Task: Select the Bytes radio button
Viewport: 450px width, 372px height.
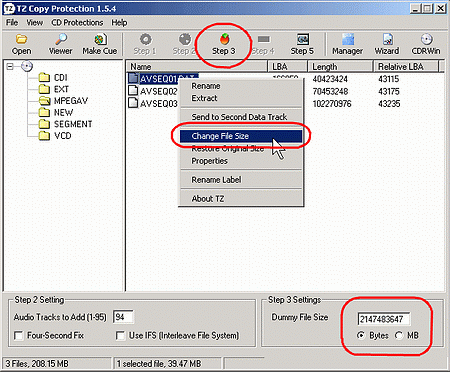Action: point(361,335)
